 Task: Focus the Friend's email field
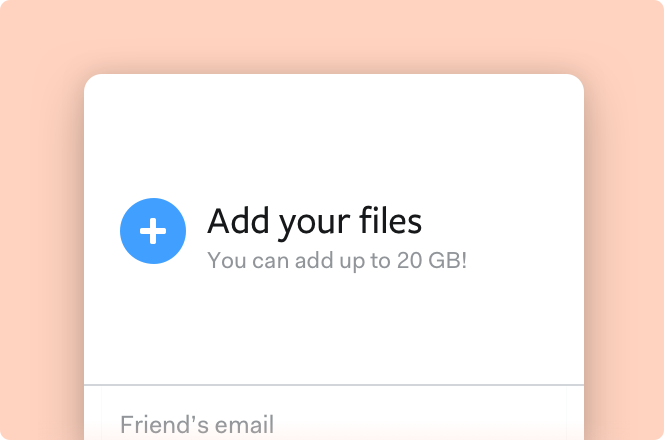pyautogui.click(x=333, y=423)
